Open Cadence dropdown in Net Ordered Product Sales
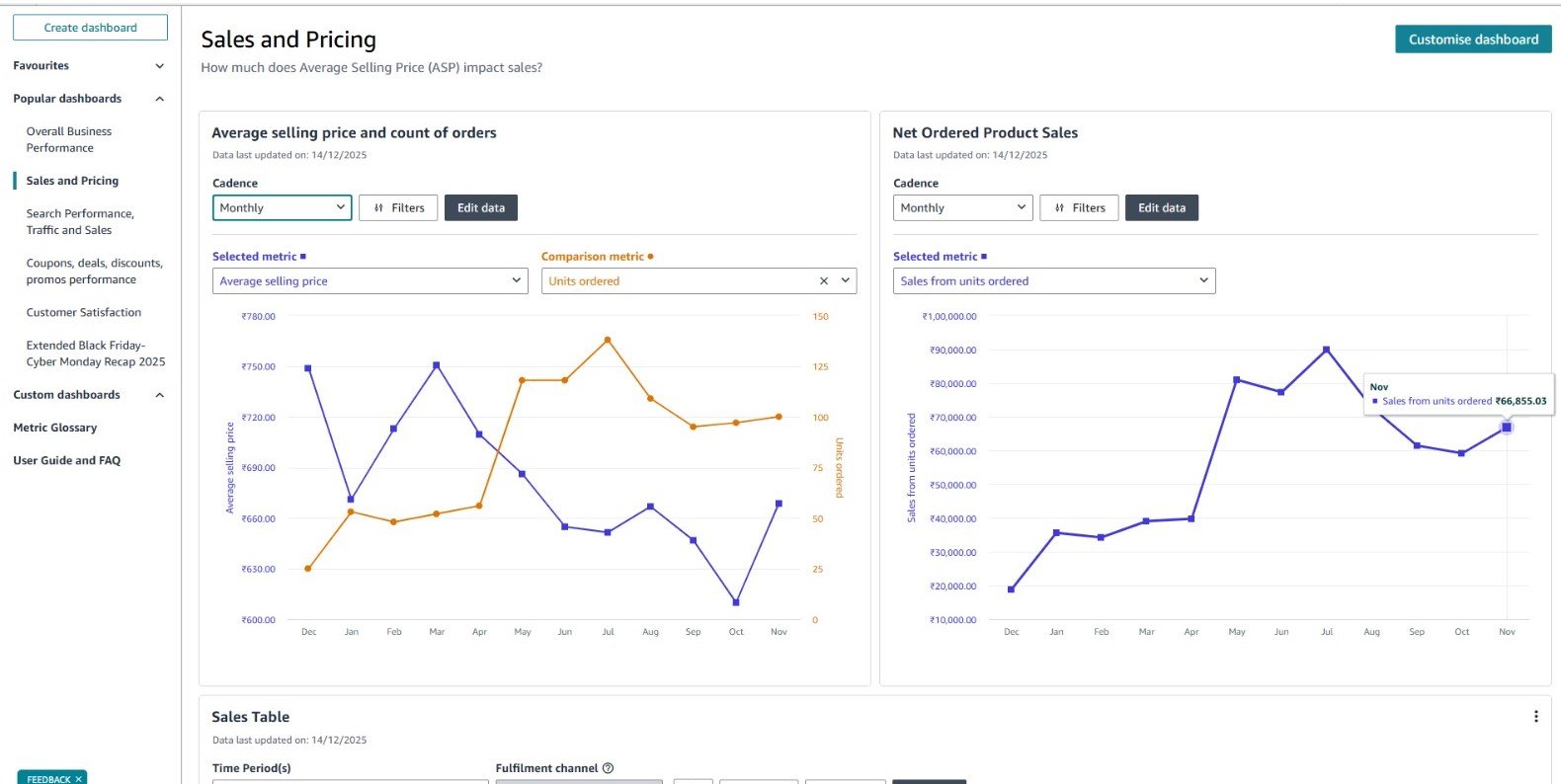The image size is (1561, 784). (x=962, y=208)
